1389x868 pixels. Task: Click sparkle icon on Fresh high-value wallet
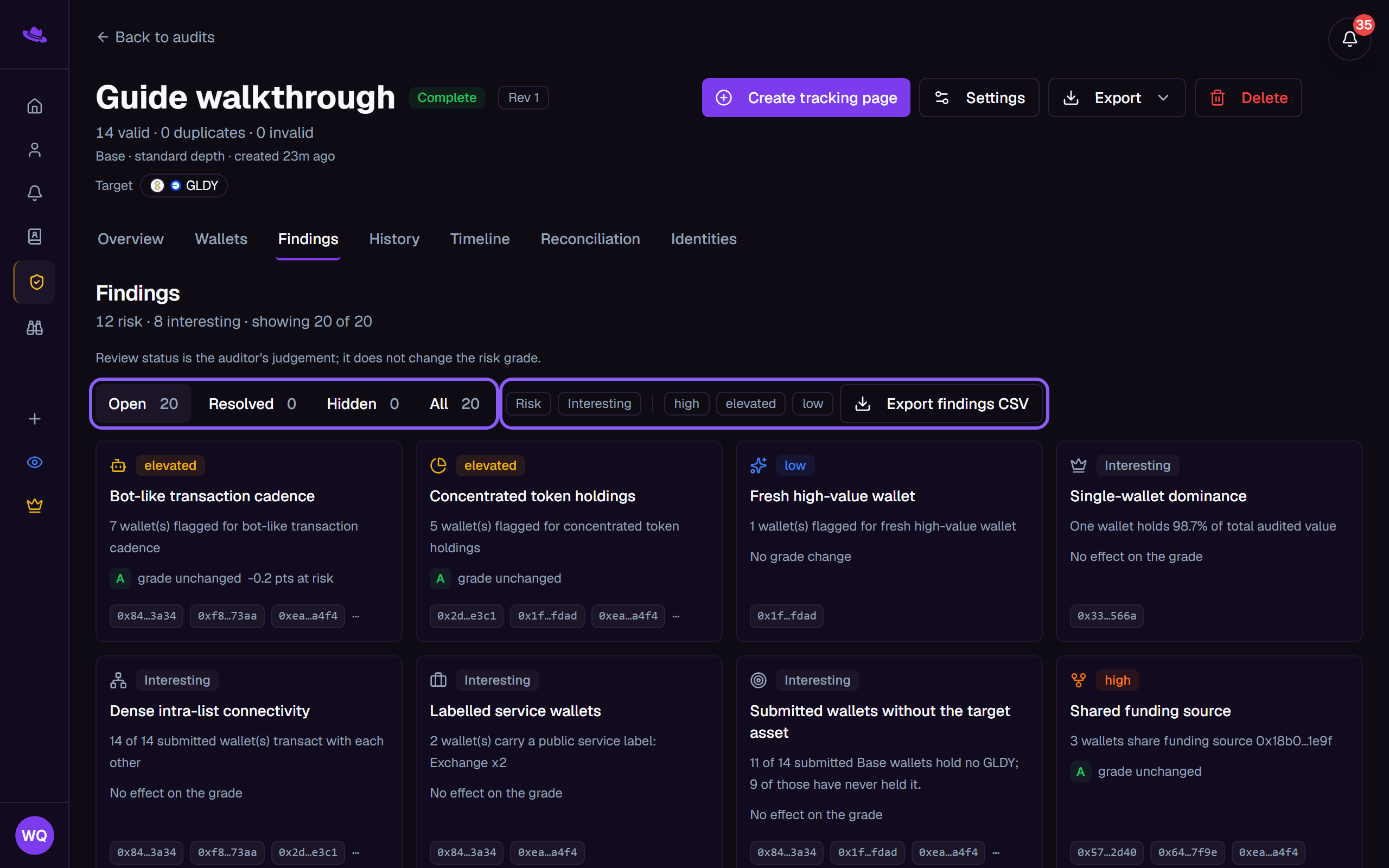(758, 465)
